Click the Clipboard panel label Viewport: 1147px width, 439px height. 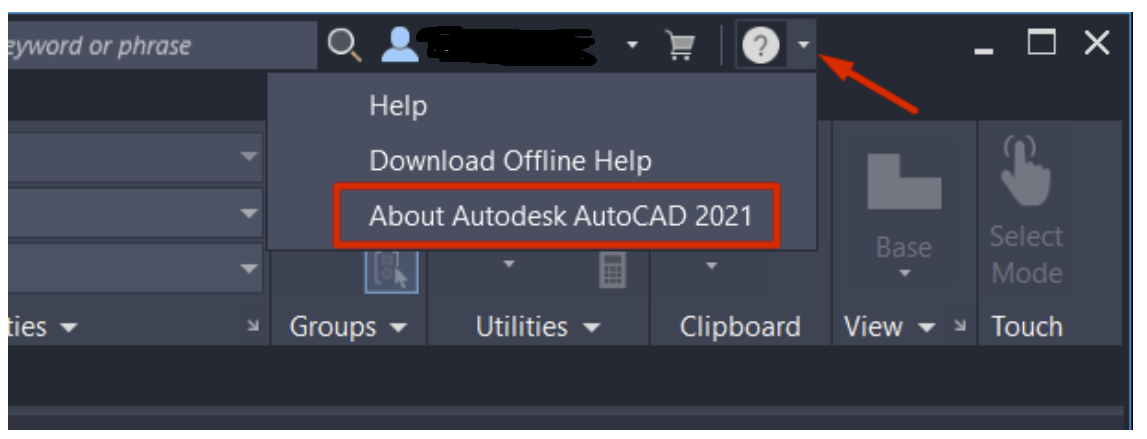pos(740,326)
